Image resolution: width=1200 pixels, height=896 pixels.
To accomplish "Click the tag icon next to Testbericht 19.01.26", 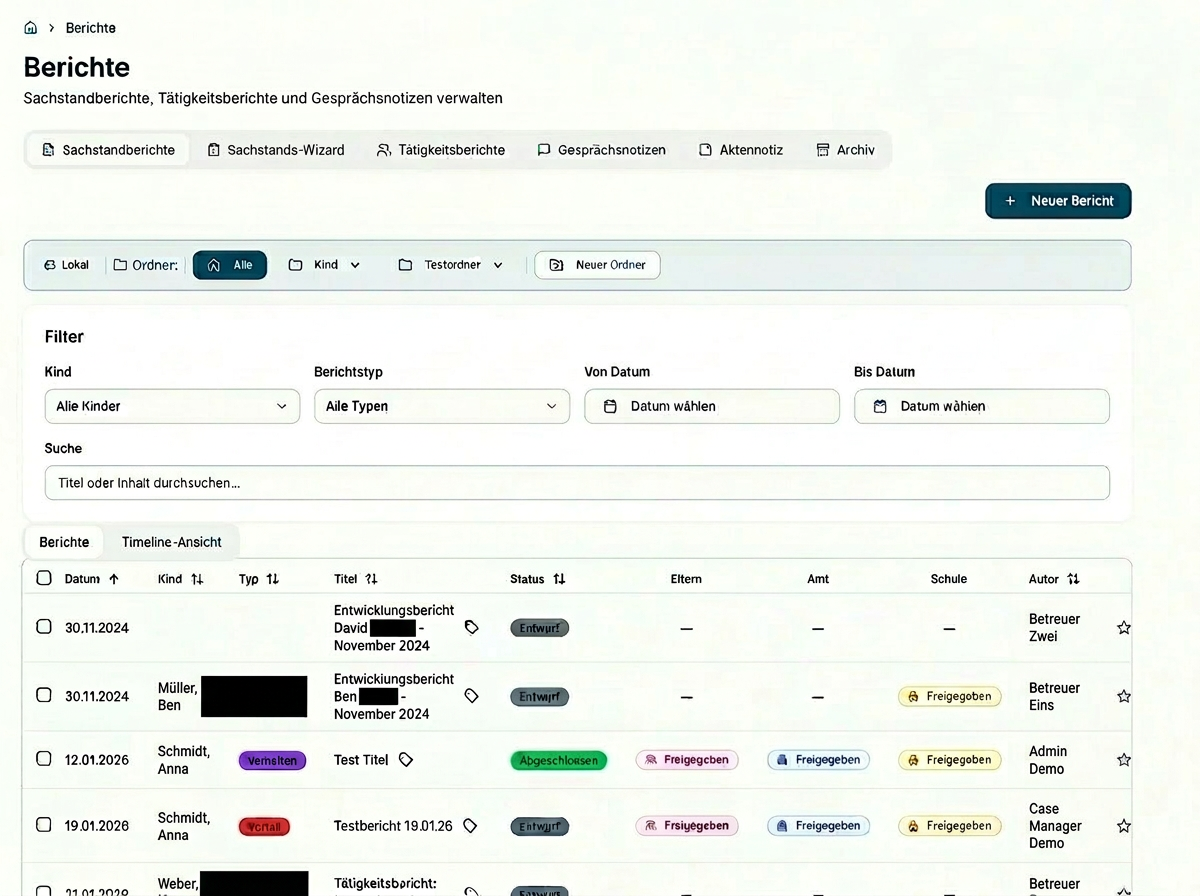I will (470, 826).
